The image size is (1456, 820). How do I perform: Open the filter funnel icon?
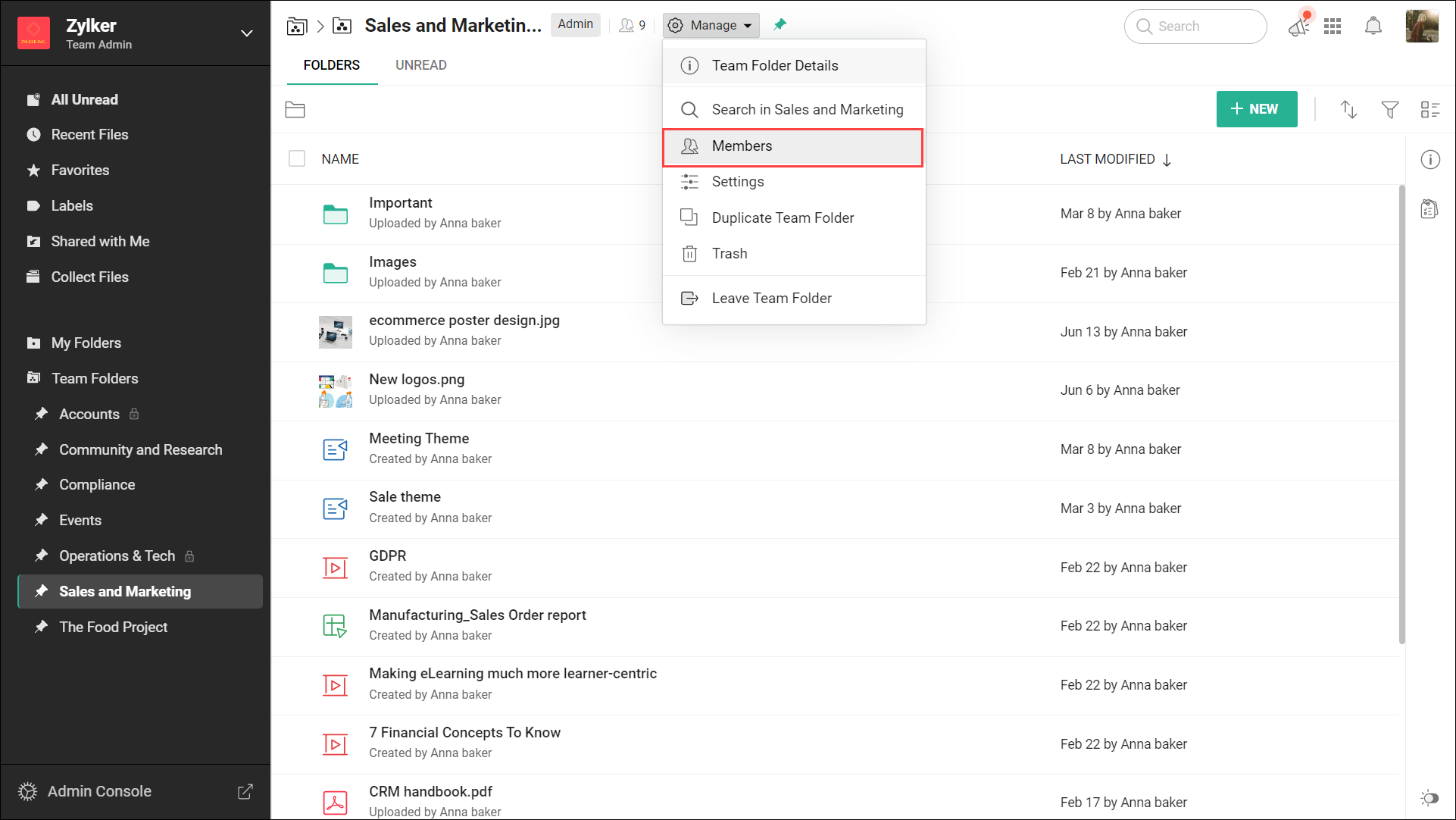[x=1389, y=110]
